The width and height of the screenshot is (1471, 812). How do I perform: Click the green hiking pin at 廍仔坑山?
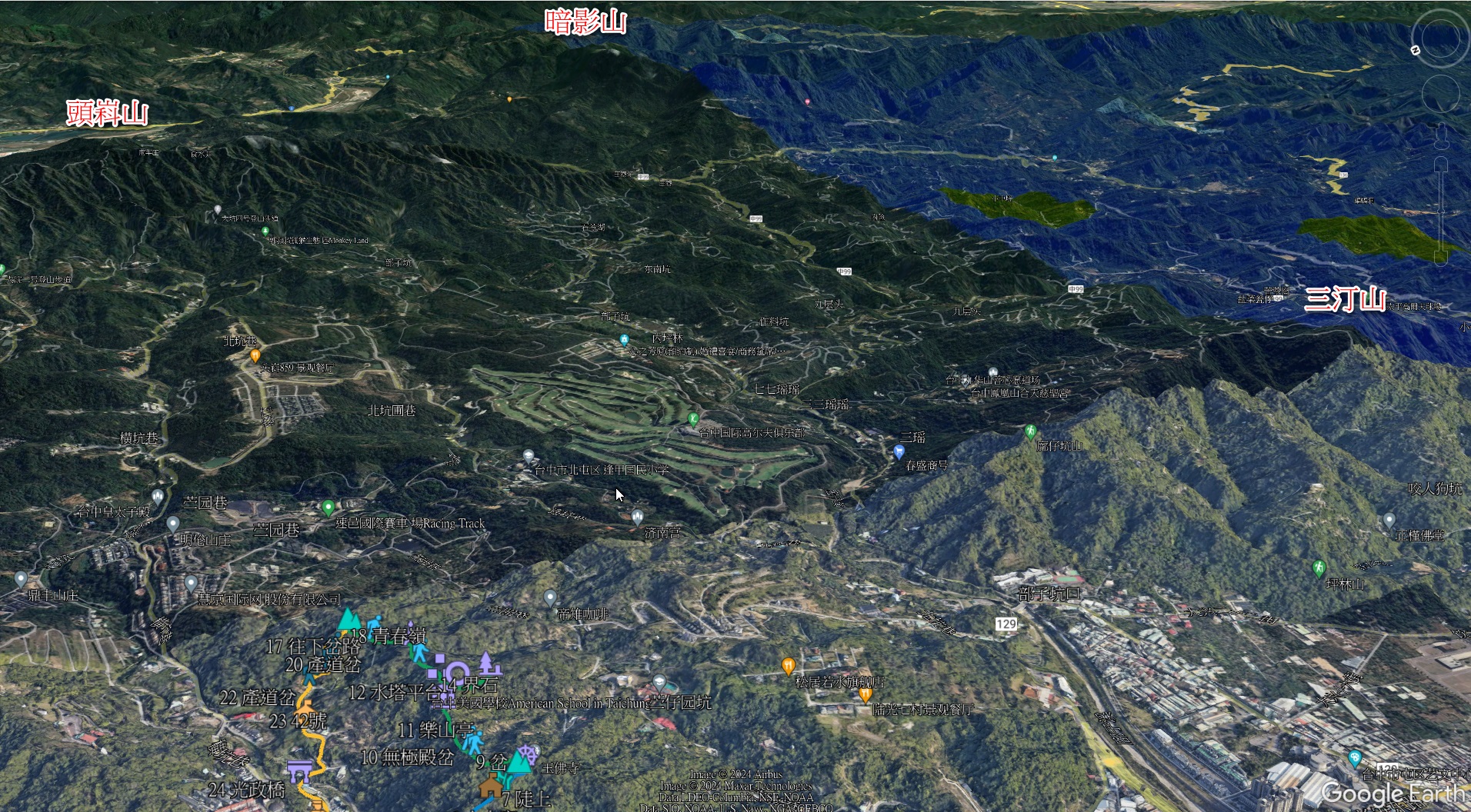pyautogui.click(x=1030, y=432)
